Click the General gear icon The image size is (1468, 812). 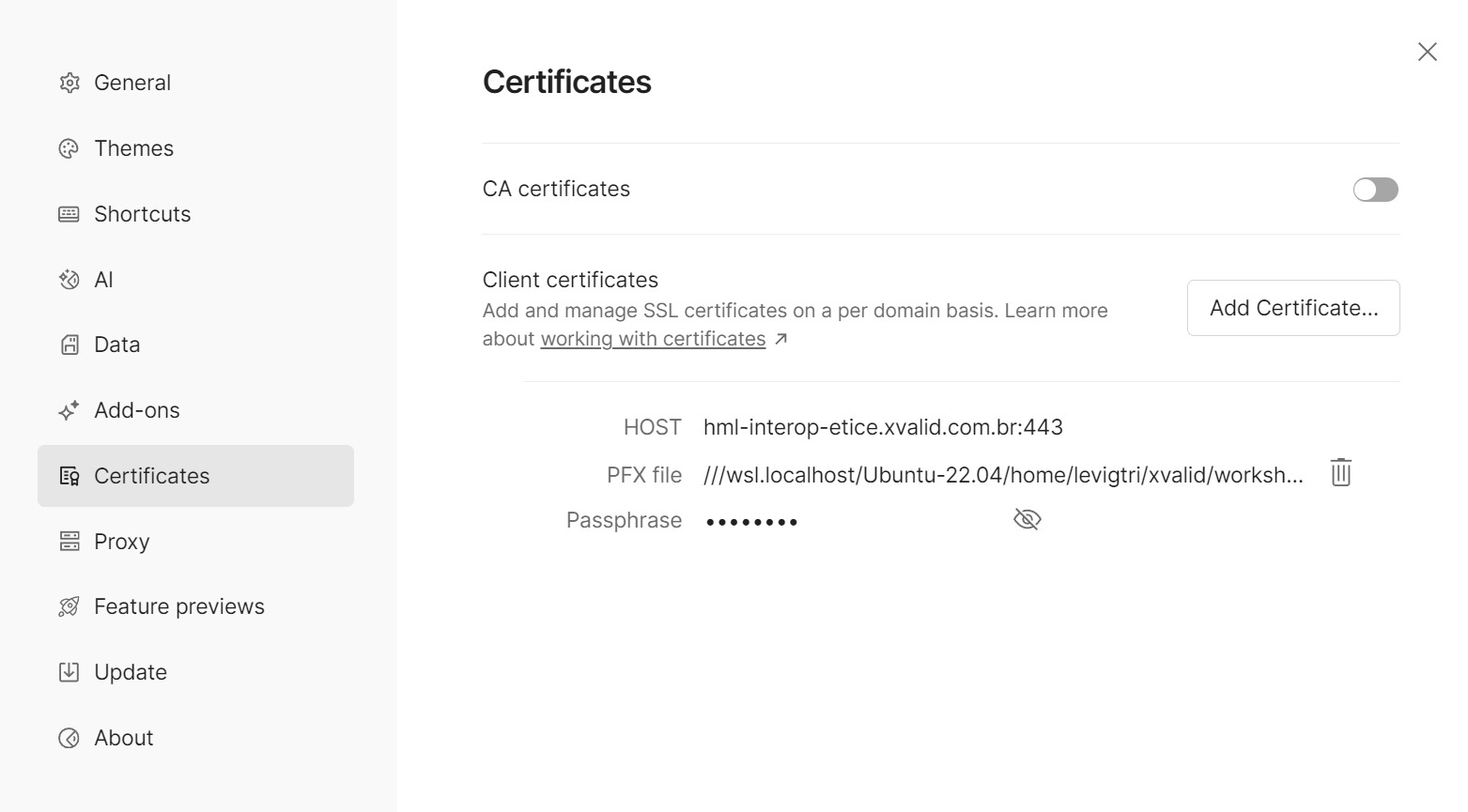70,83
